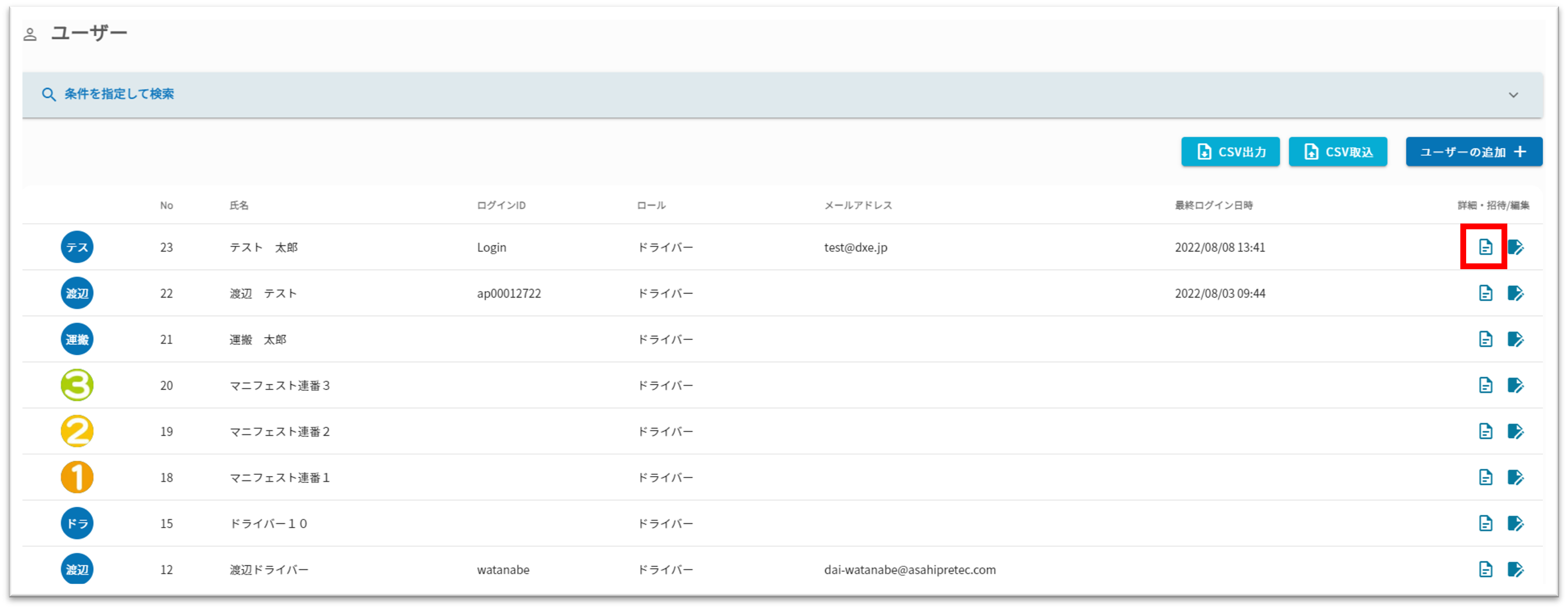Open details for user 渡辺 テスト

(x=1485, y=293)
